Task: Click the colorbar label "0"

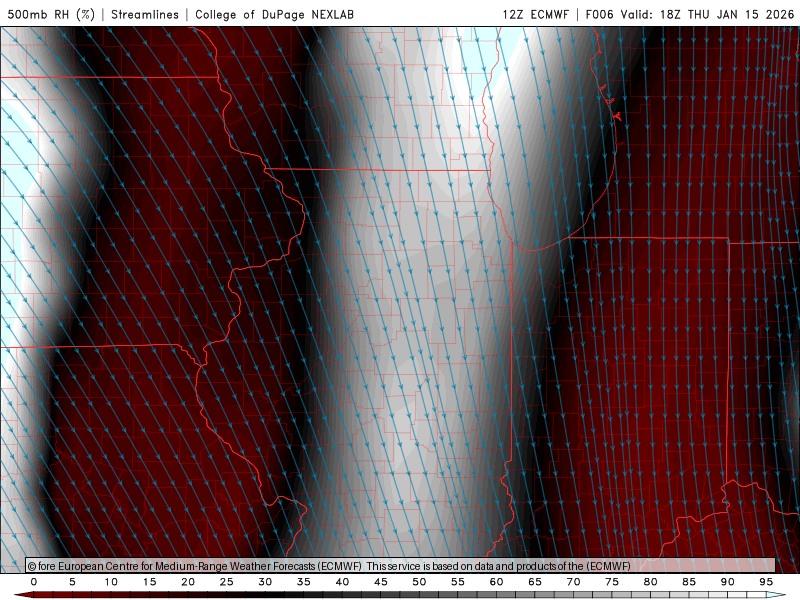Action: point(34,582)
